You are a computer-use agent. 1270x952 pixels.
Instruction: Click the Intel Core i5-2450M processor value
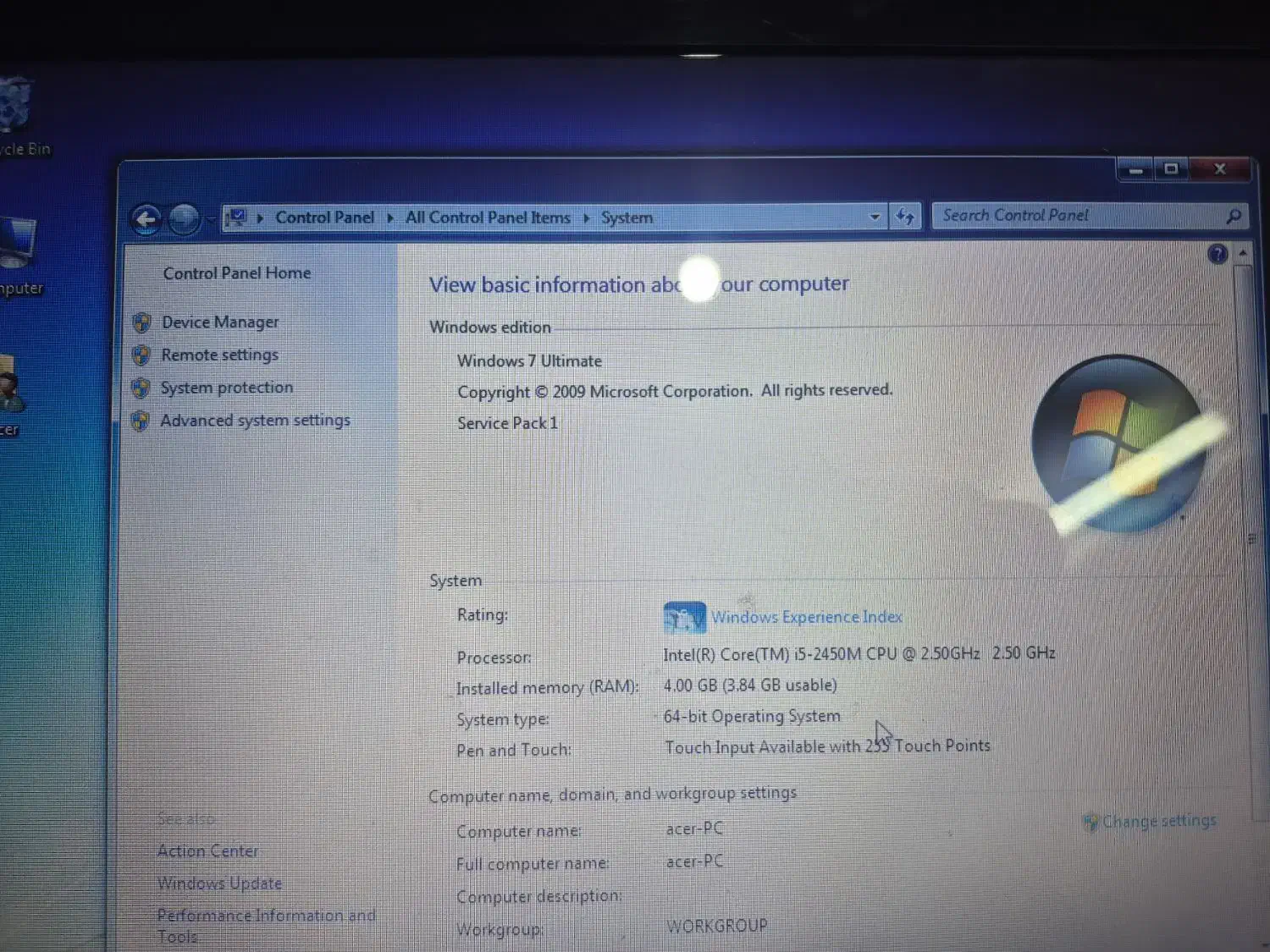(x=859, y=654)
